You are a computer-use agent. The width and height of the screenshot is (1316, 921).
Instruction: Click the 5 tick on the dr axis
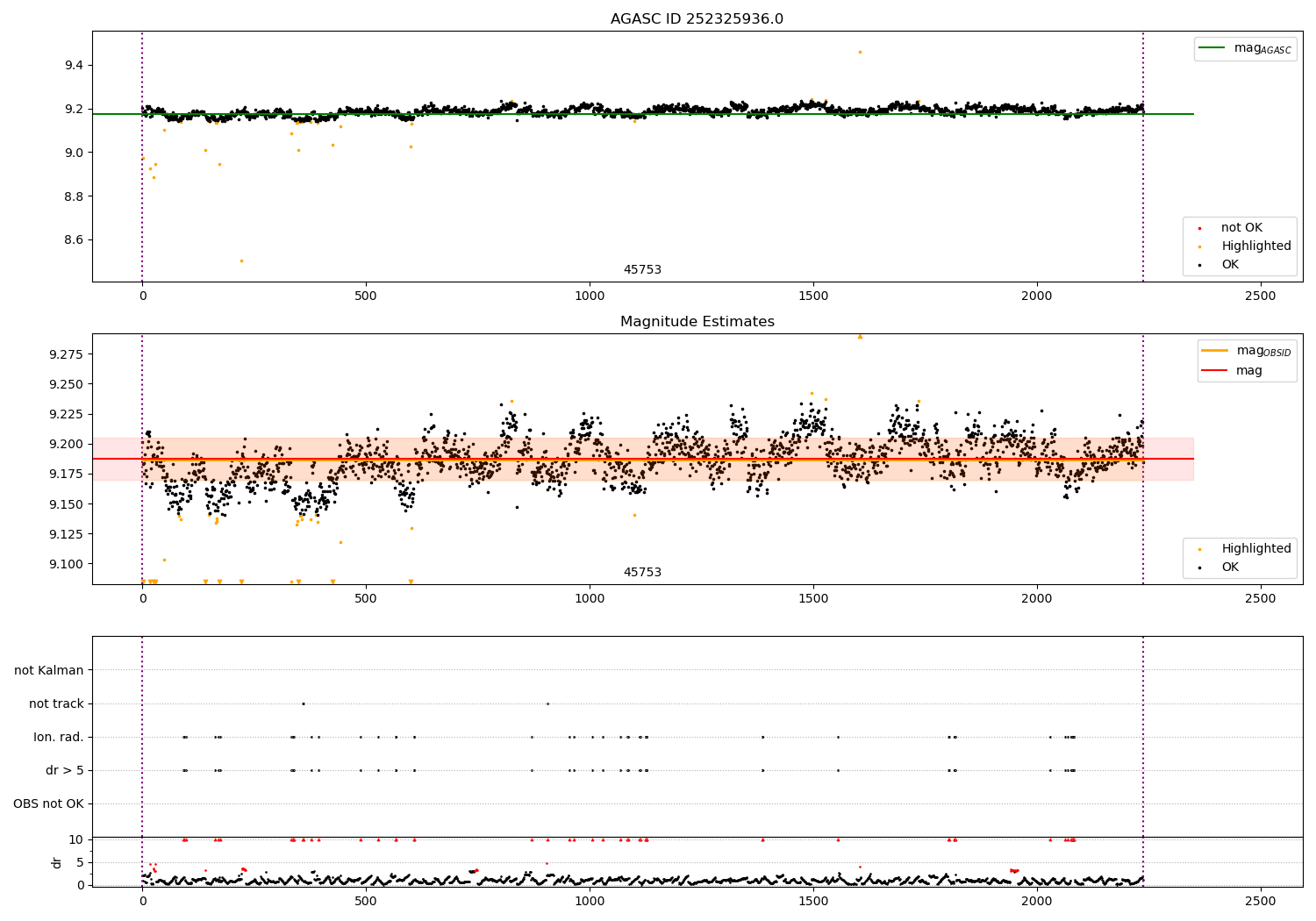point(81,863)
